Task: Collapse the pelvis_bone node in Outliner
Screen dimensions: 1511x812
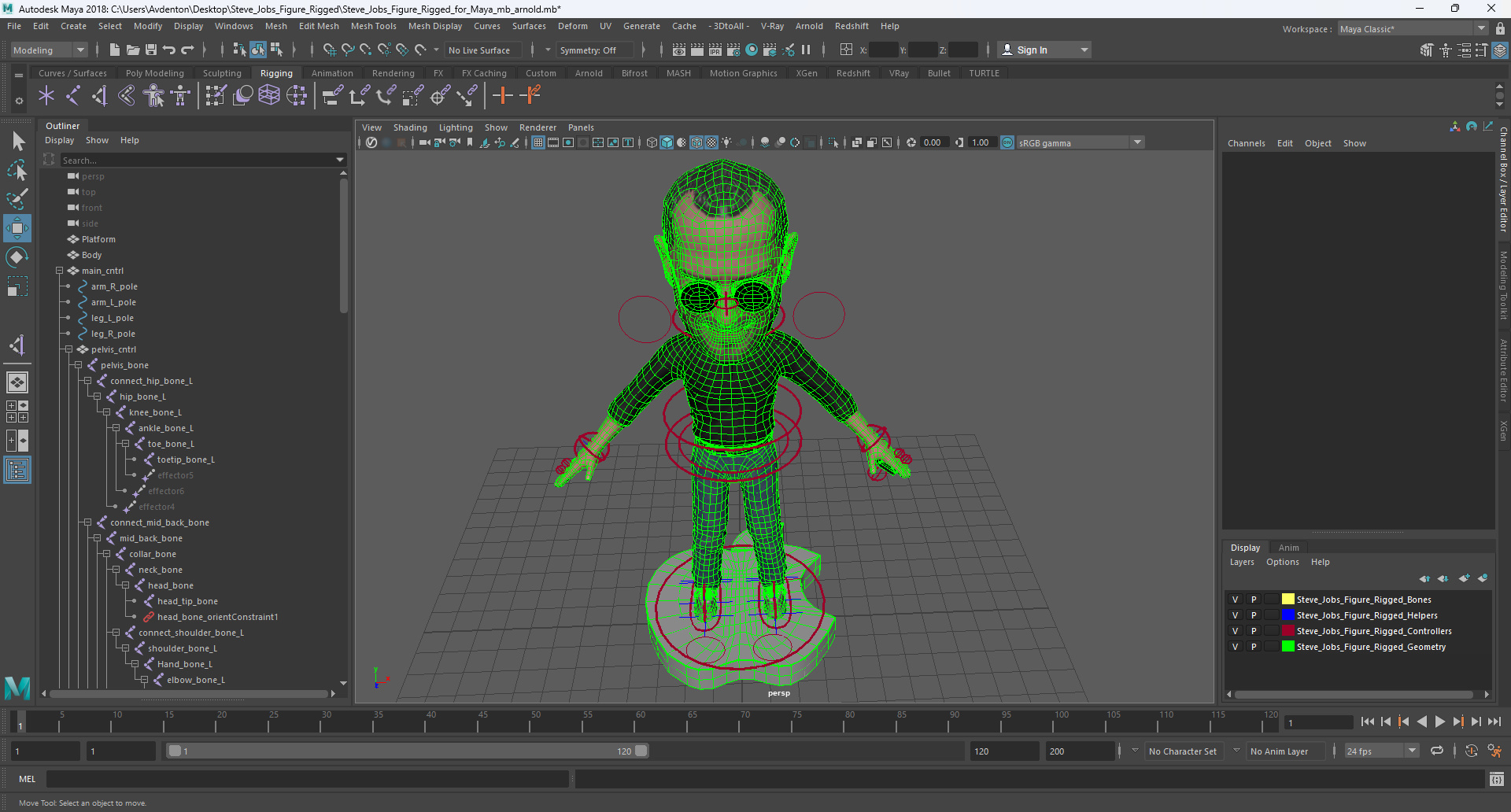Action: (x=78, y=365)
